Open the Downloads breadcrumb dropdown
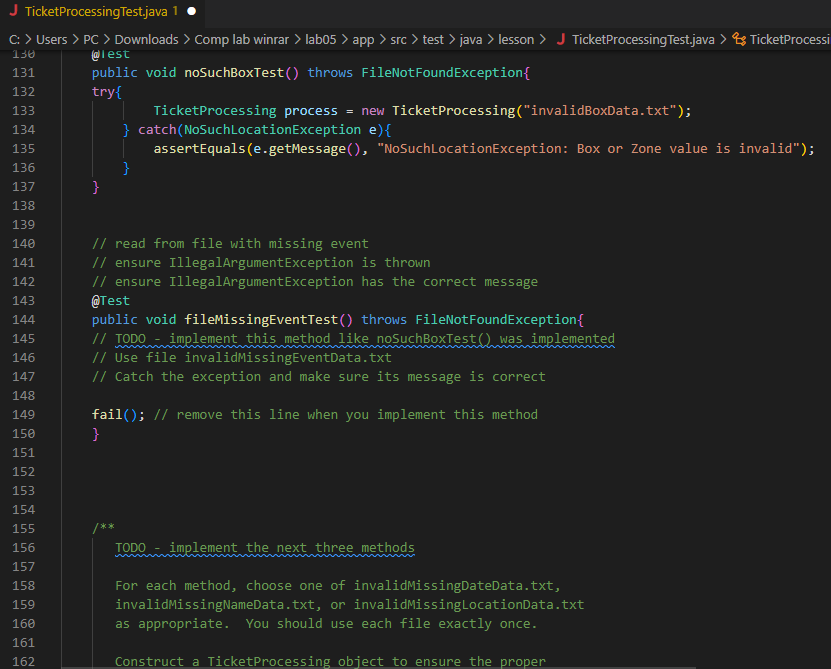The width and height of the screenshot is (831, 669). click(x=146, y=39)
